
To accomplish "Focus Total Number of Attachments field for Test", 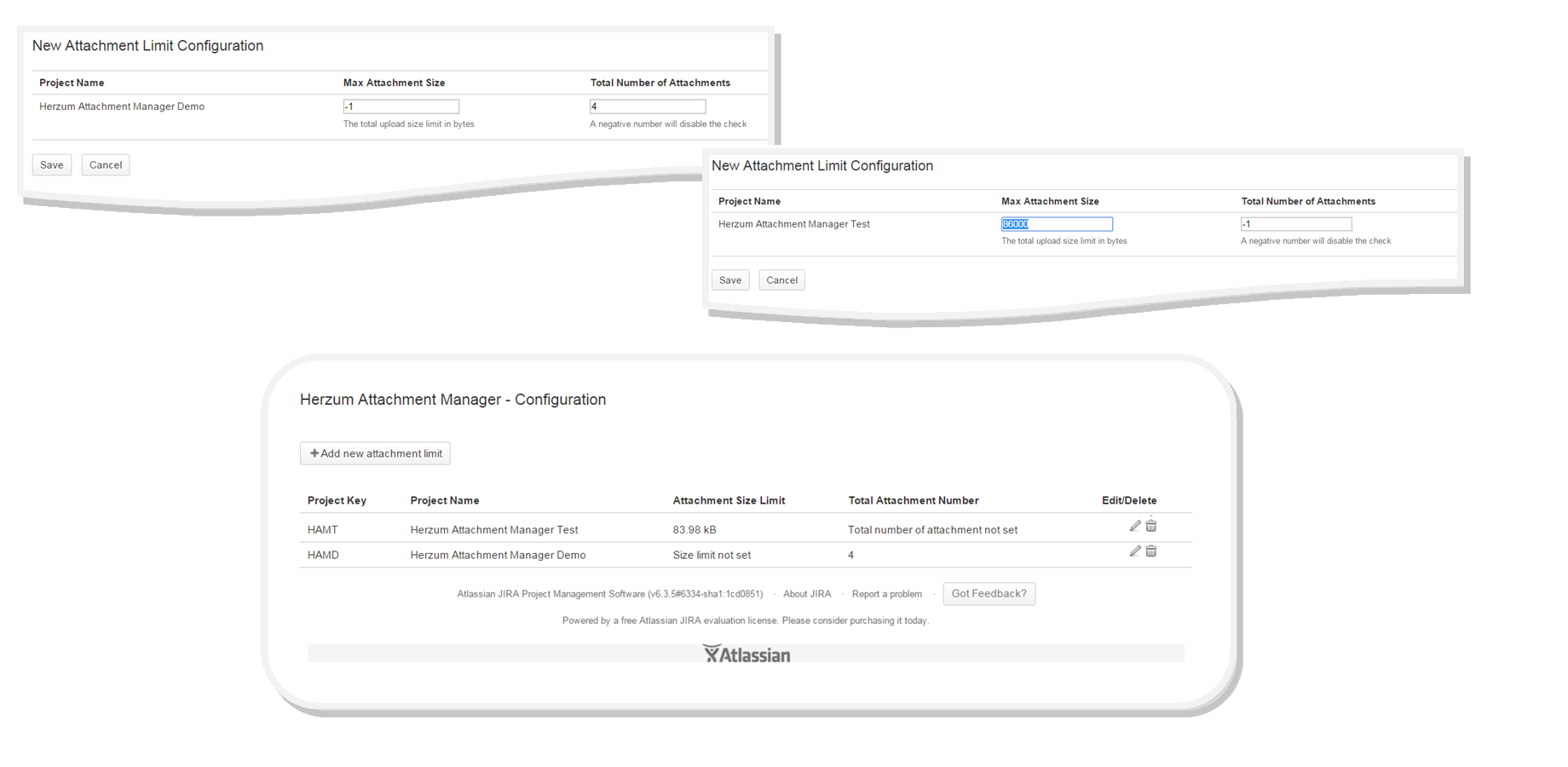I will (1296, 224).
